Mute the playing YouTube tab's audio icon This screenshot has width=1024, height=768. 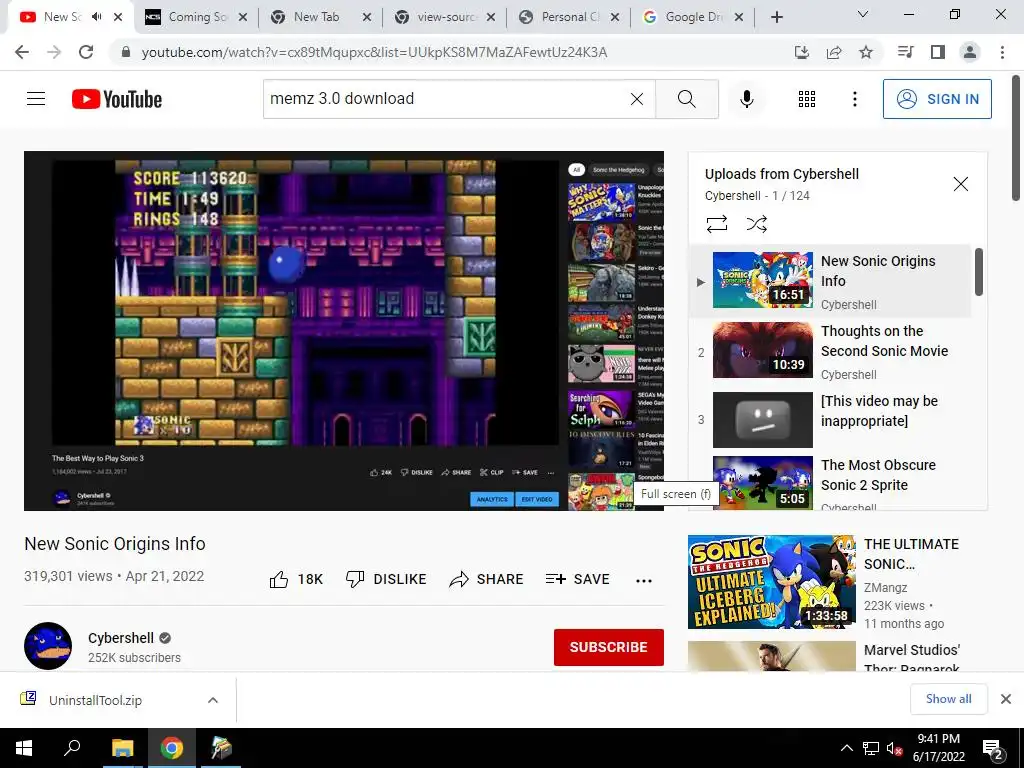(x=97, y=17)
